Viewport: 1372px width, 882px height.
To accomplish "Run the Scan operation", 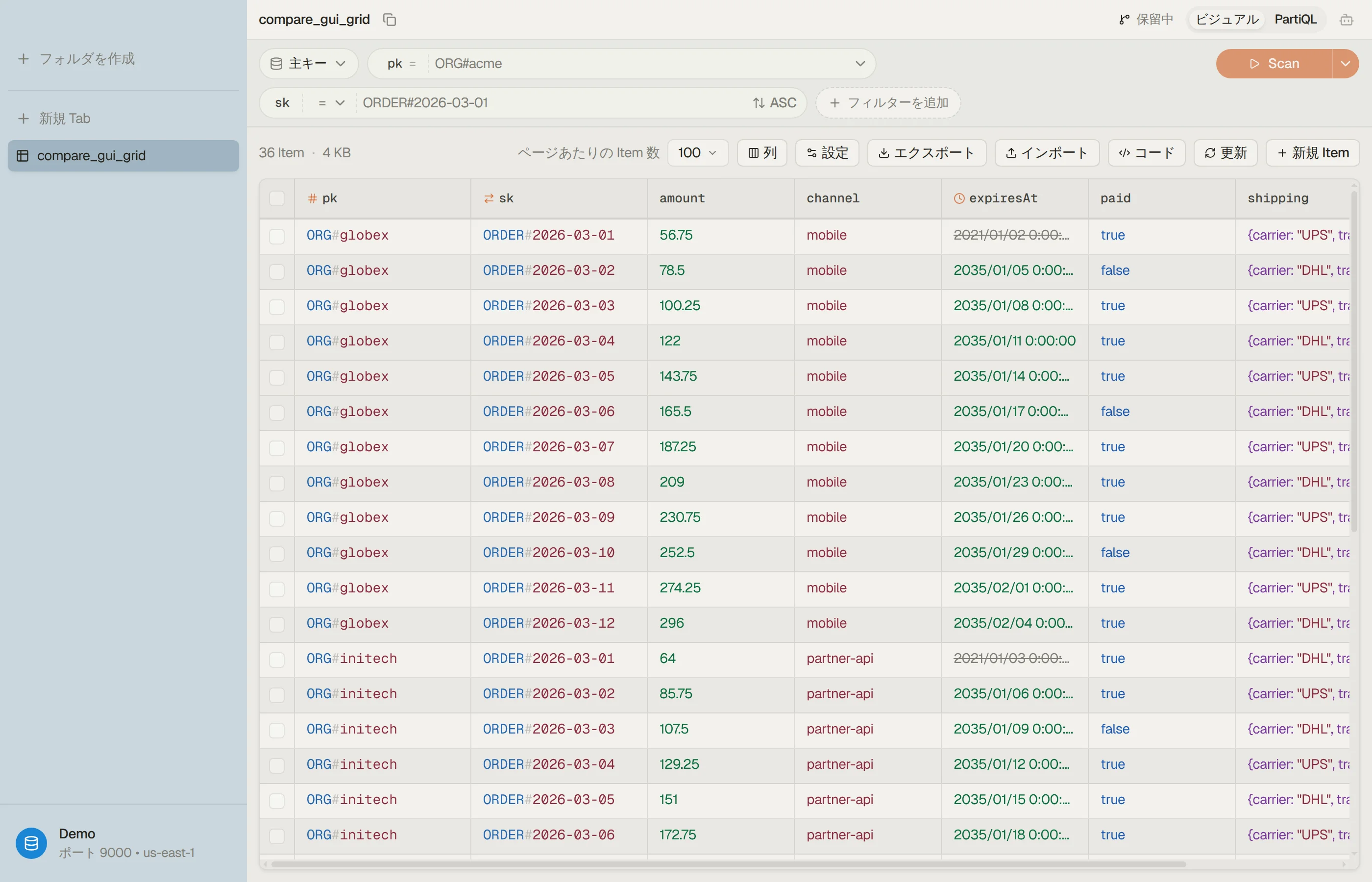I will coord(1274,64).
